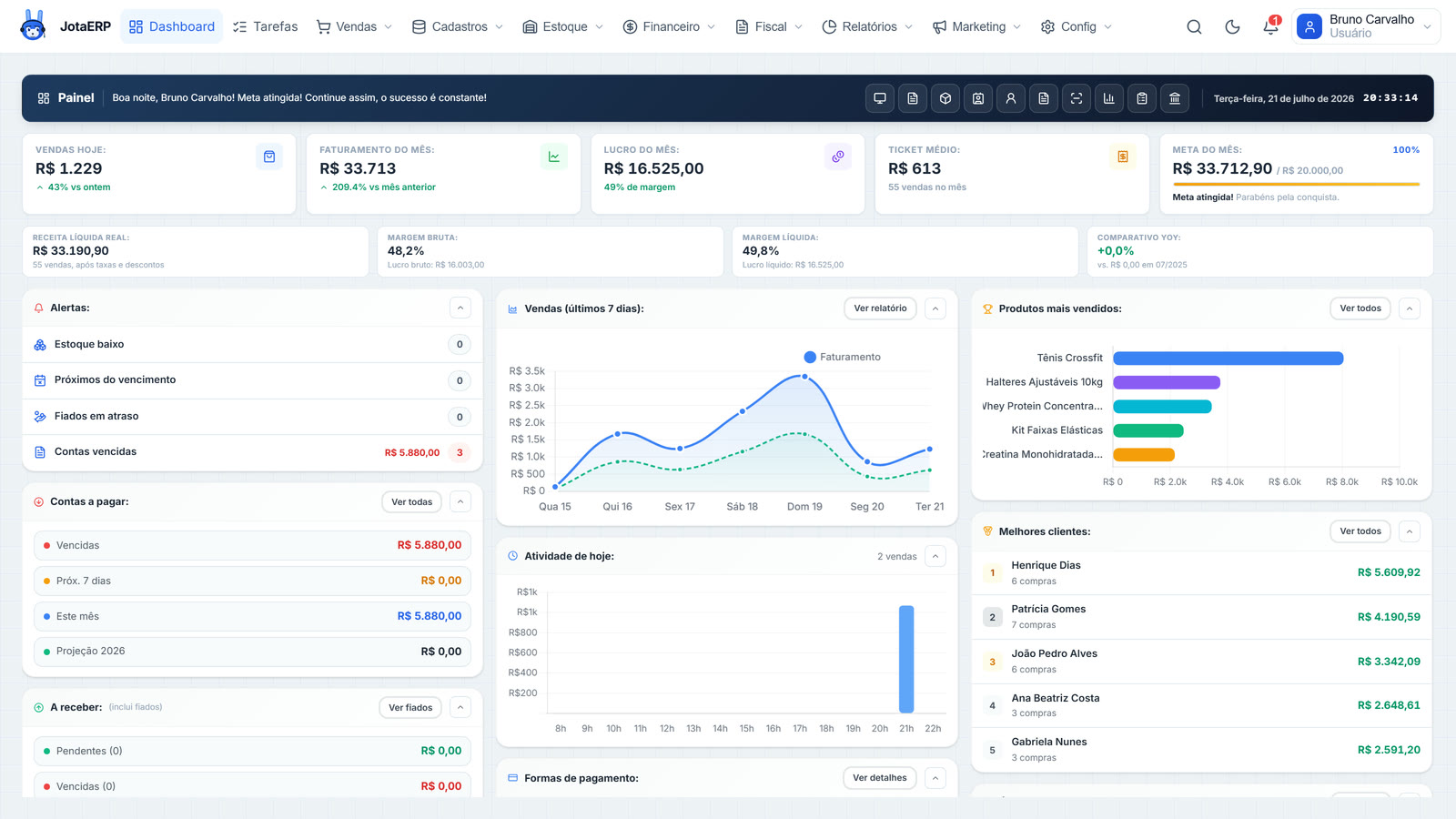Click the purple Halteres Ajustáveis 10kg bar

pyautogui.click(x=1167, y=382)
